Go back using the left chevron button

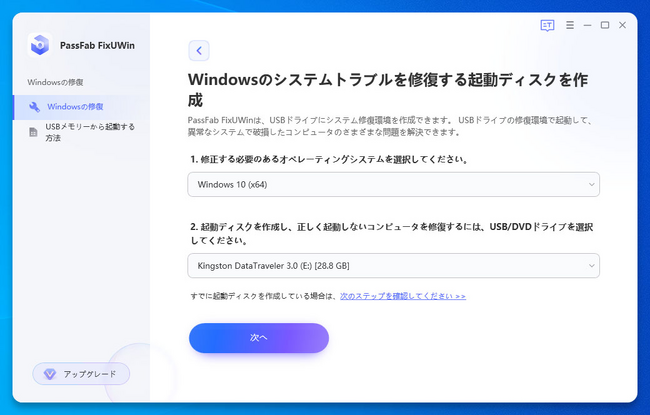click(199, 51)
